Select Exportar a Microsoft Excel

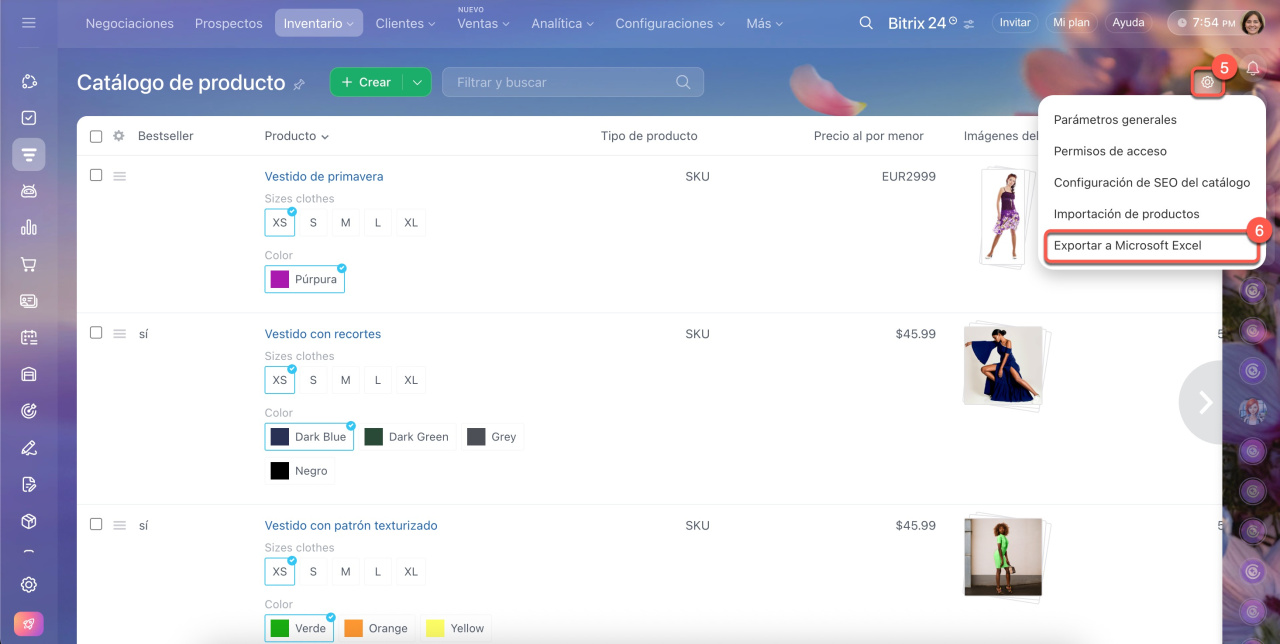[x=1127, y=245]
